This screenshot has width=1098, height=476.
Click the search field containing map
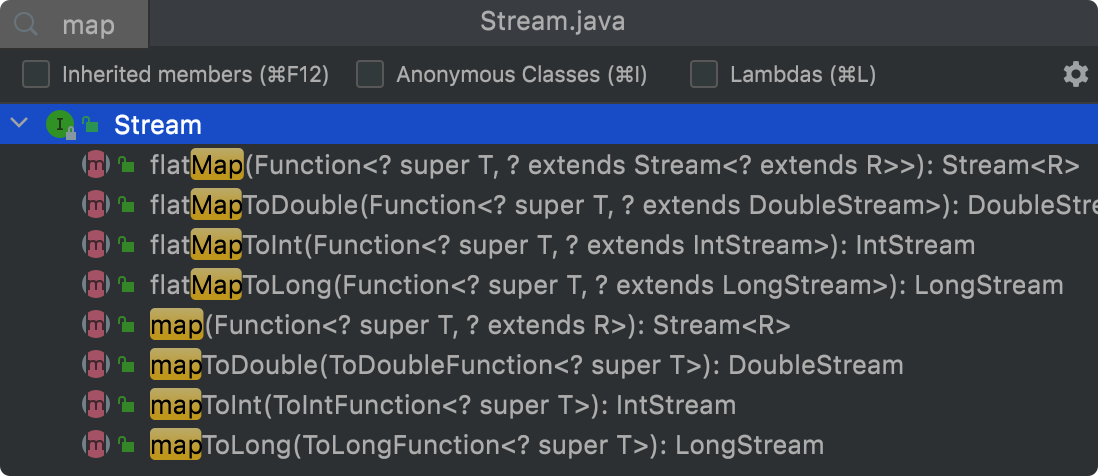click(74, 24)
